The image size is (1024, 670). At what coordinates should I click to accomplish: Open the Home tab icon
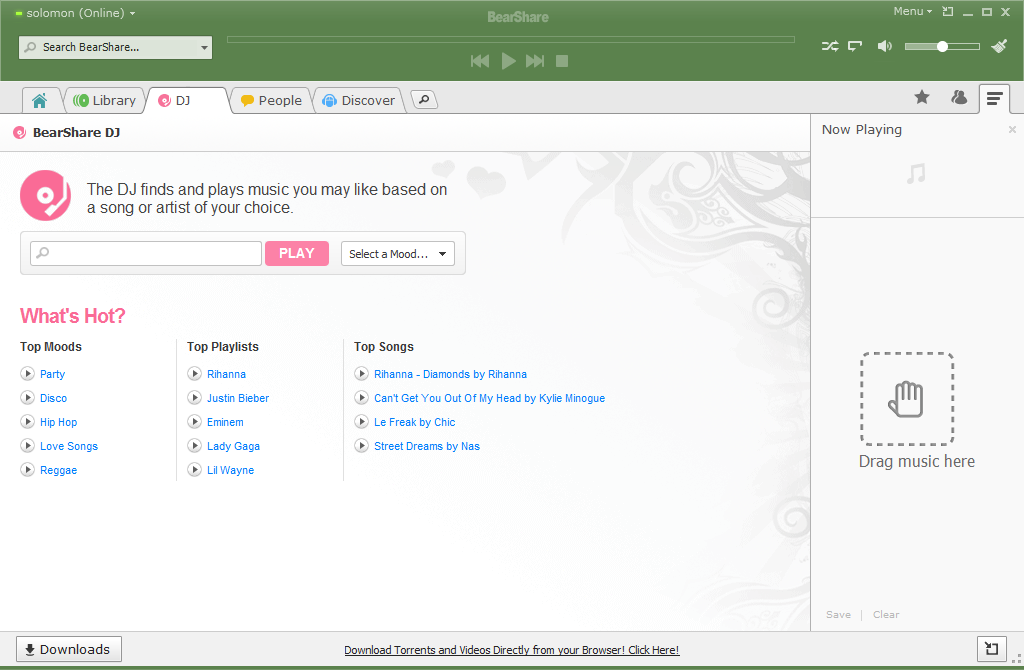click(40, 101)
